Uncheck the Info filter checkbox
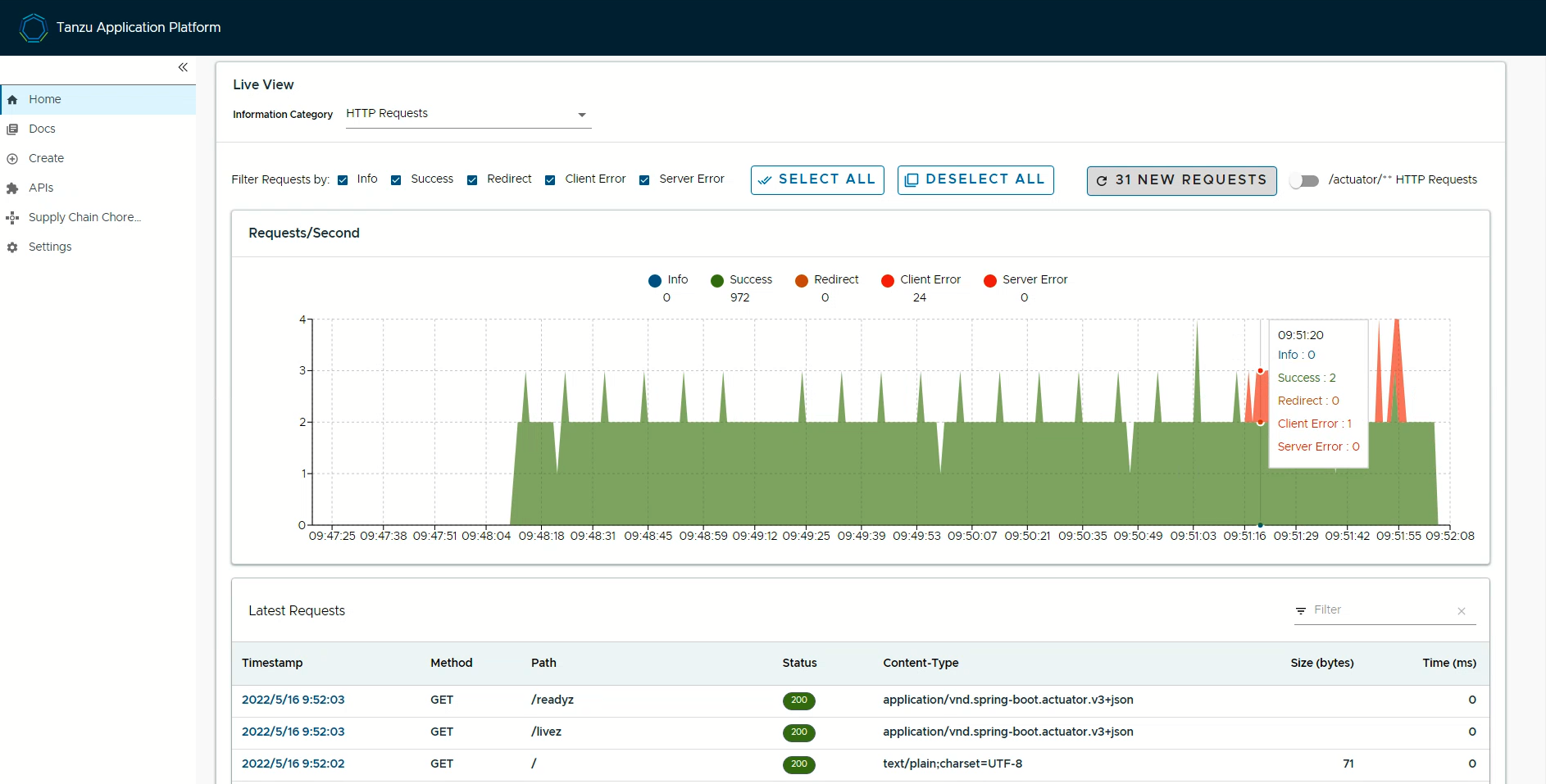Viewport: 1546px width, 784px height. click(343, 180)
